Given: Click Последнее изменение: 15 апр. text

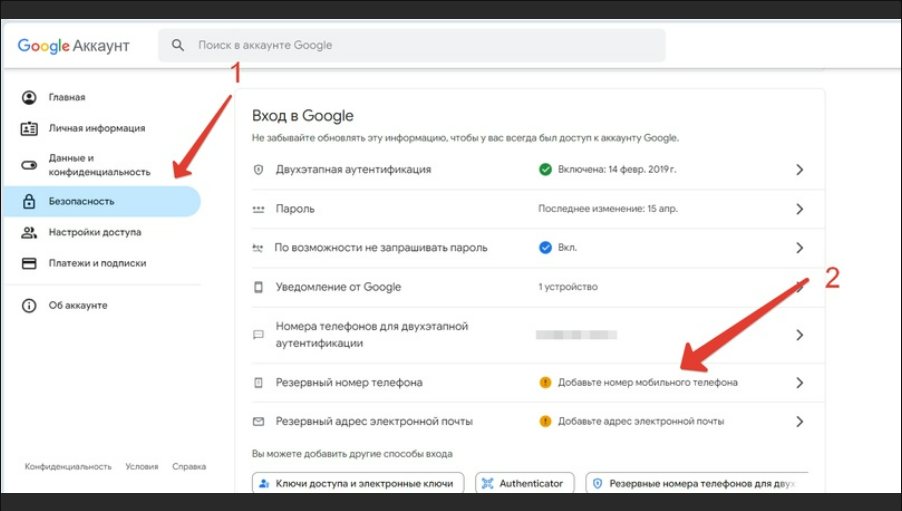Looking at the screenshot, I should click(x=608, y=209).
